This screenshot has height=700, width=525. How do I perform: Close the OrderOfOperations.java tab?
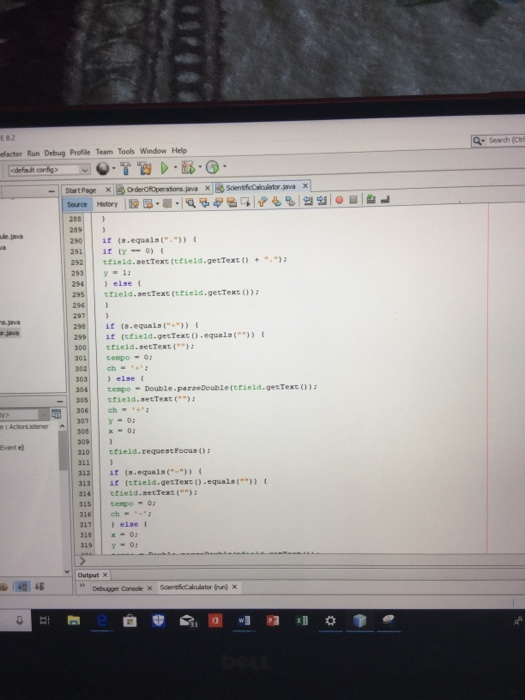tap(207, 188)
